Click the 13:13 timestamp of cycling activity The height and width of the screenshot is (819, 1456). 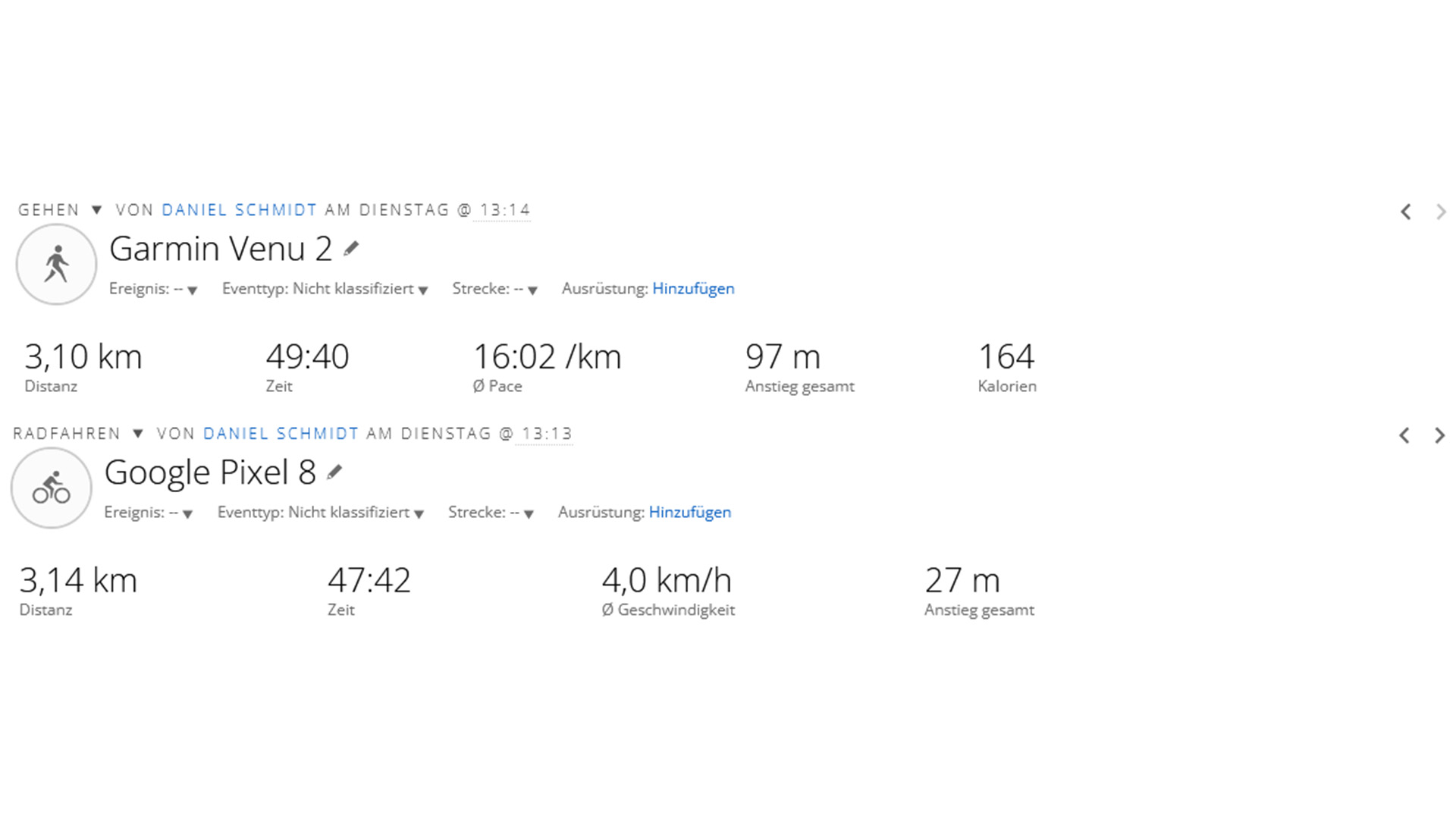click(546, 434)
